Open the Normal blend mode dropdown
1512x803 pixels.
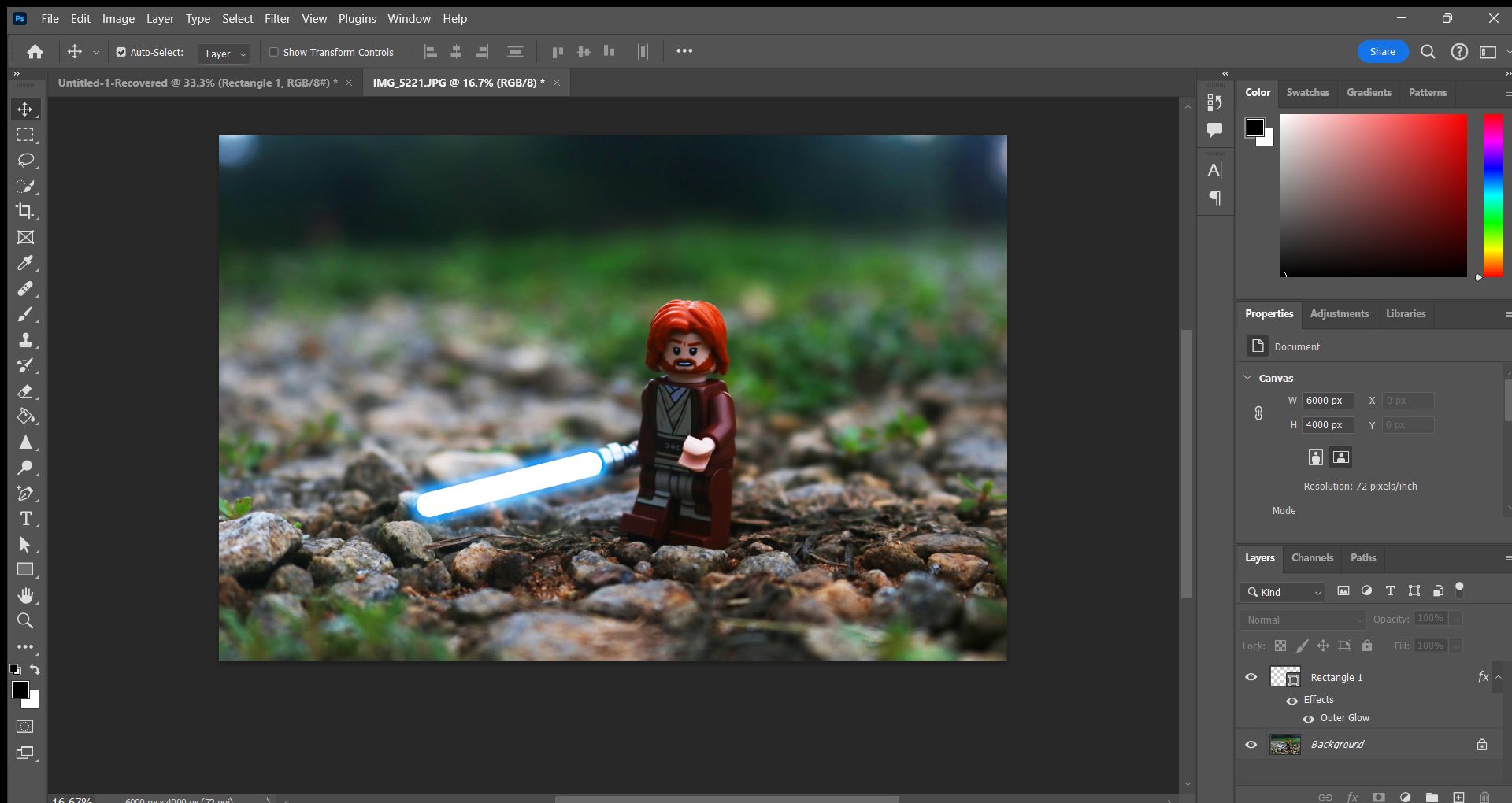pos(1303,620)
